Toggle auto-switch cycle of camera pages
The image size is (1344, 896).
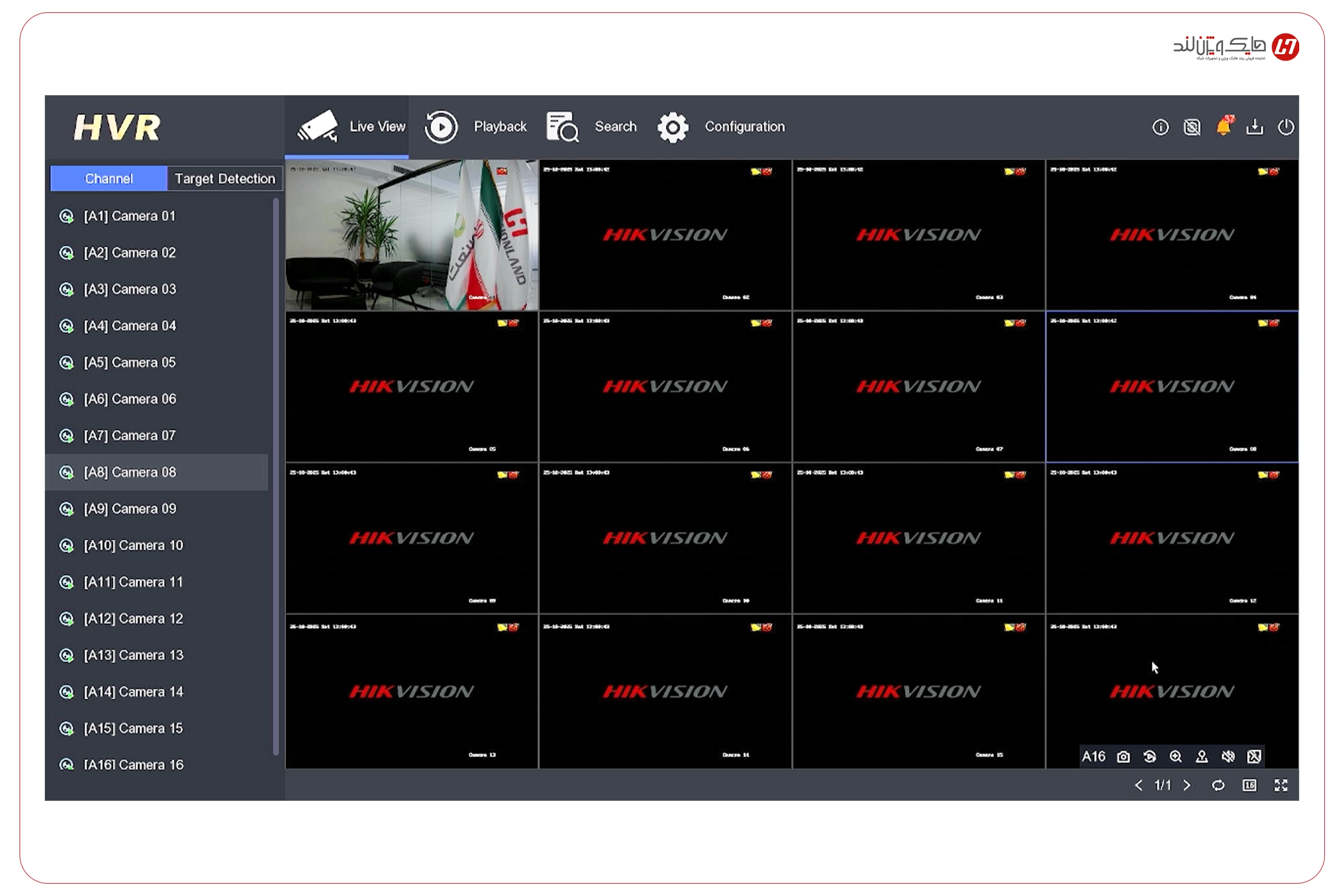[1219, 786]
